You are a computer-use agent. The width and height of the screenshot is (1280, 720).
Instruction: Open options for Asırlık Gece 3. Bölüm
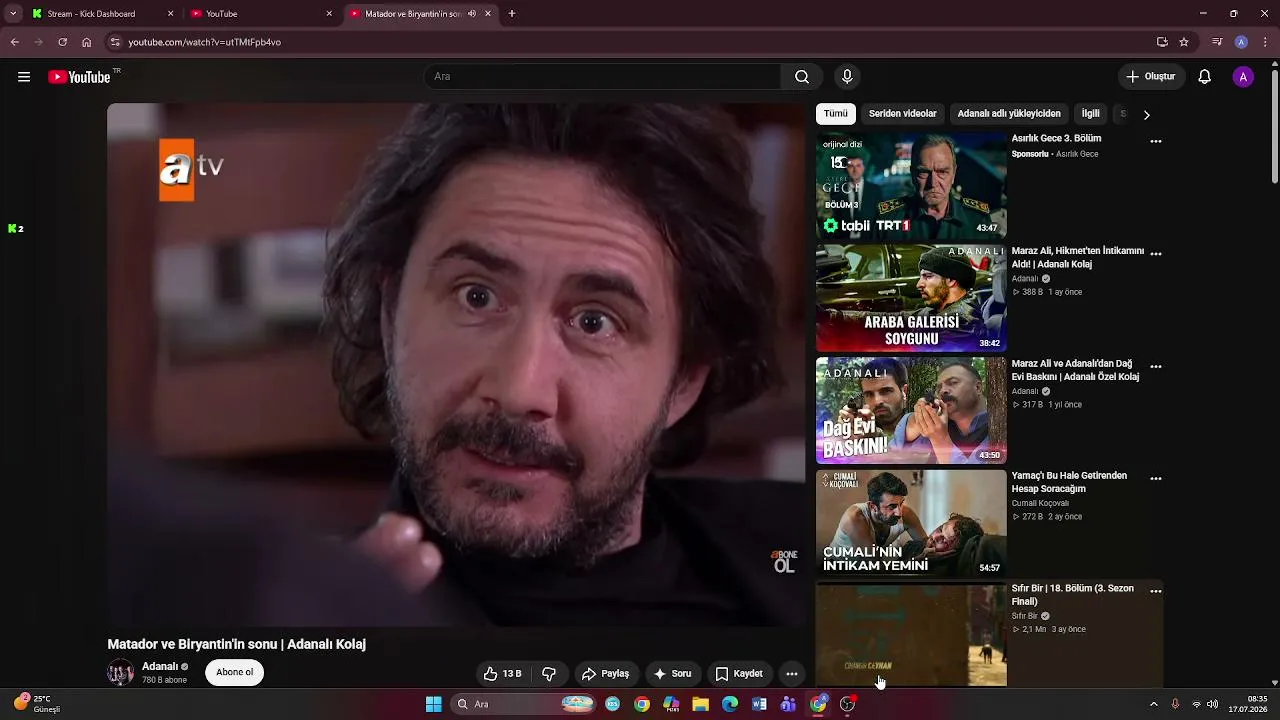pyautogui.click(x=1156, y=142)
